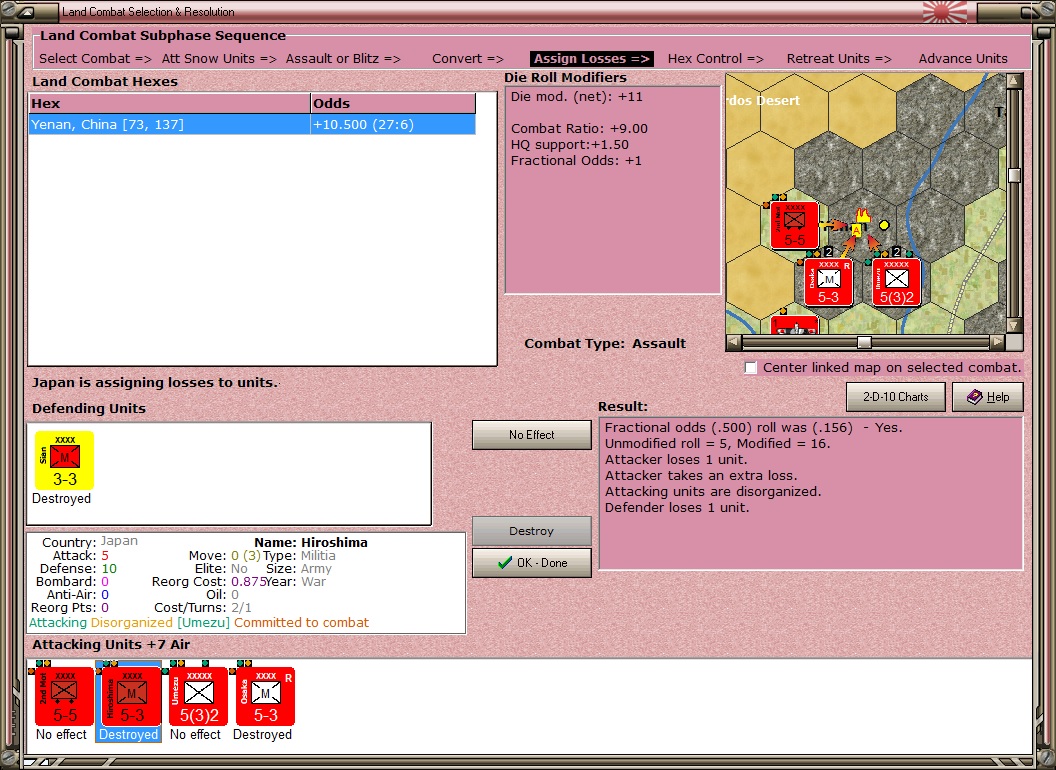
Task: Open the 2-D-10 Charts
Action: (x=895, y=397)
